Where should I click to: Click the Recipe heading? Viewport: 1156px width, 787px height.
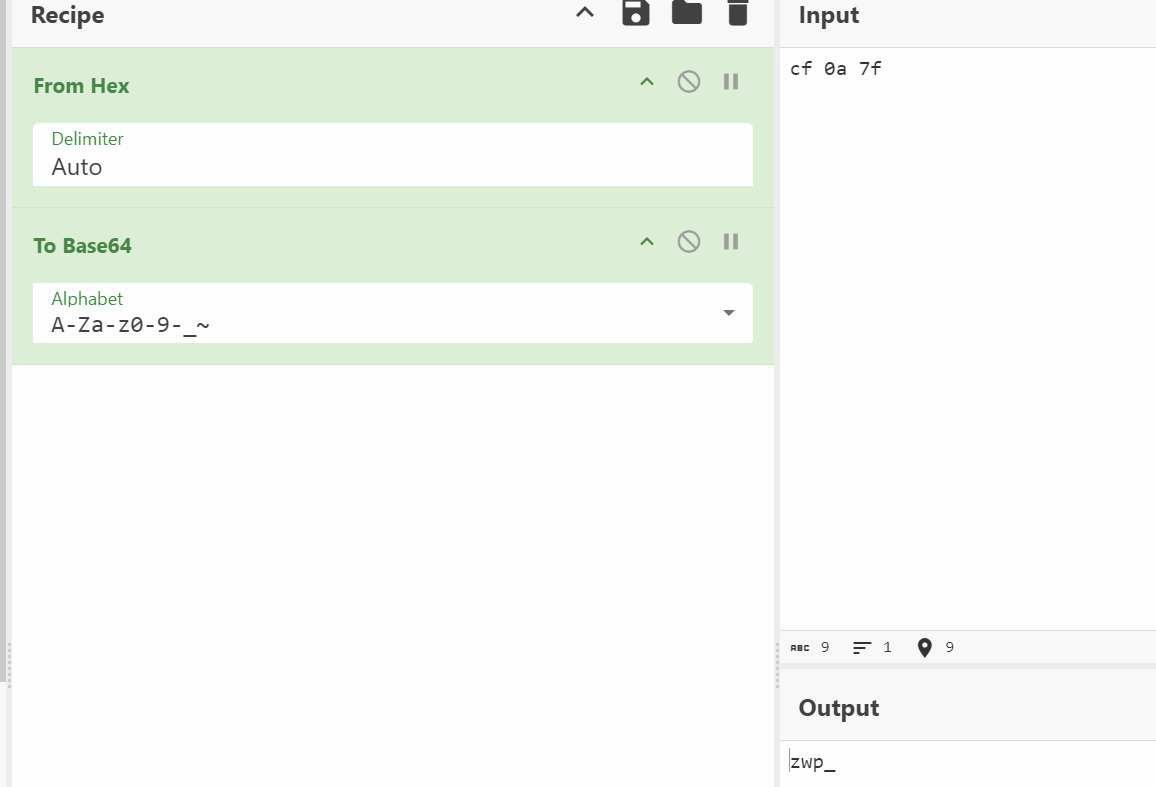[x=68, y=15]
